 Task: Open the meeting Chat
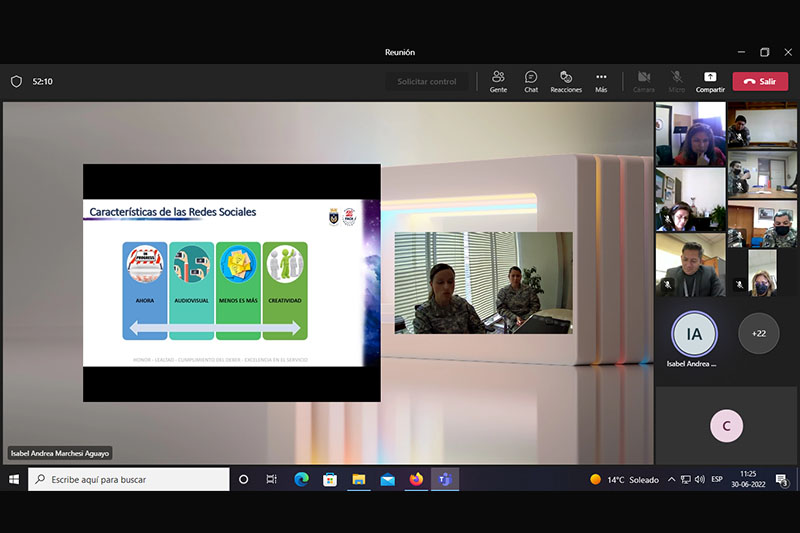click(531, 82)
